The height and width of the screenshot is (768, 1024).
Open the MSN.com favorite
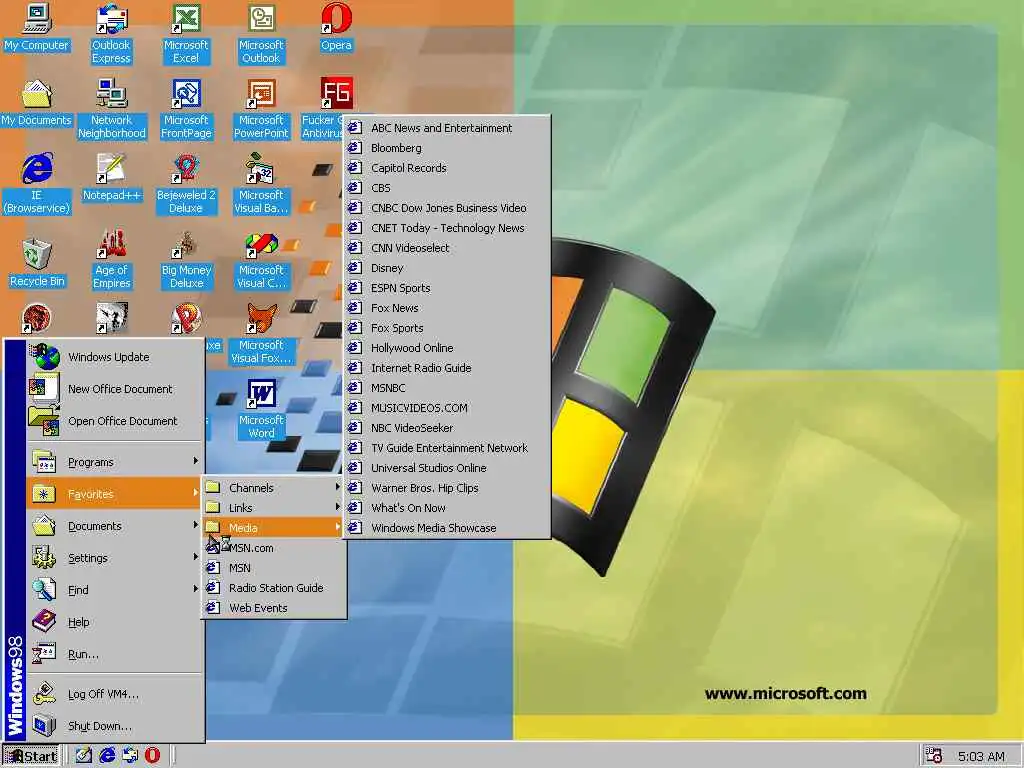(x=274, y=548)
